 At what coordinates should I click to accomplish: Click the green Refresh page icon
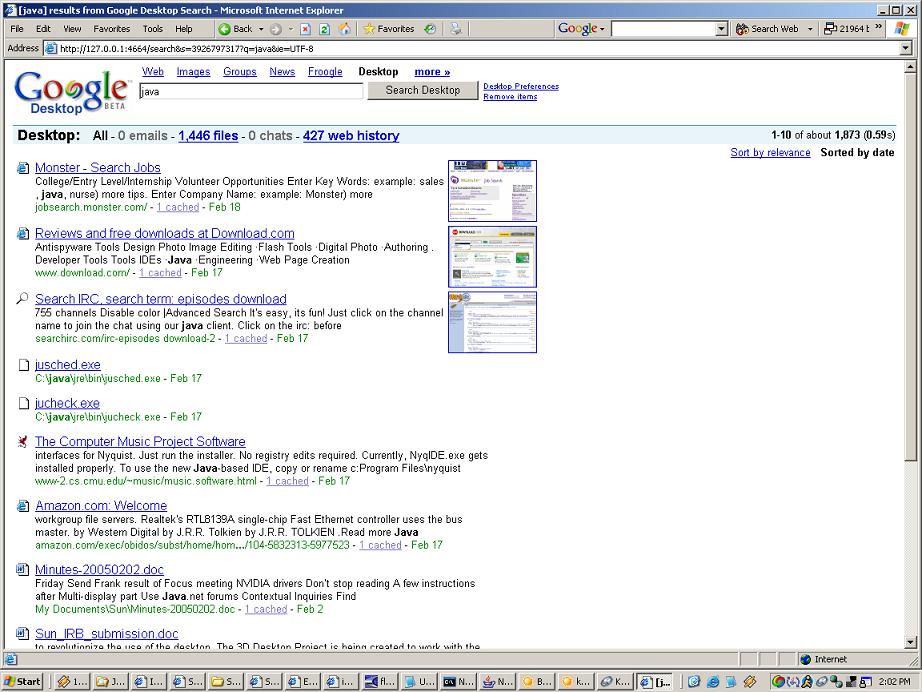324,29
